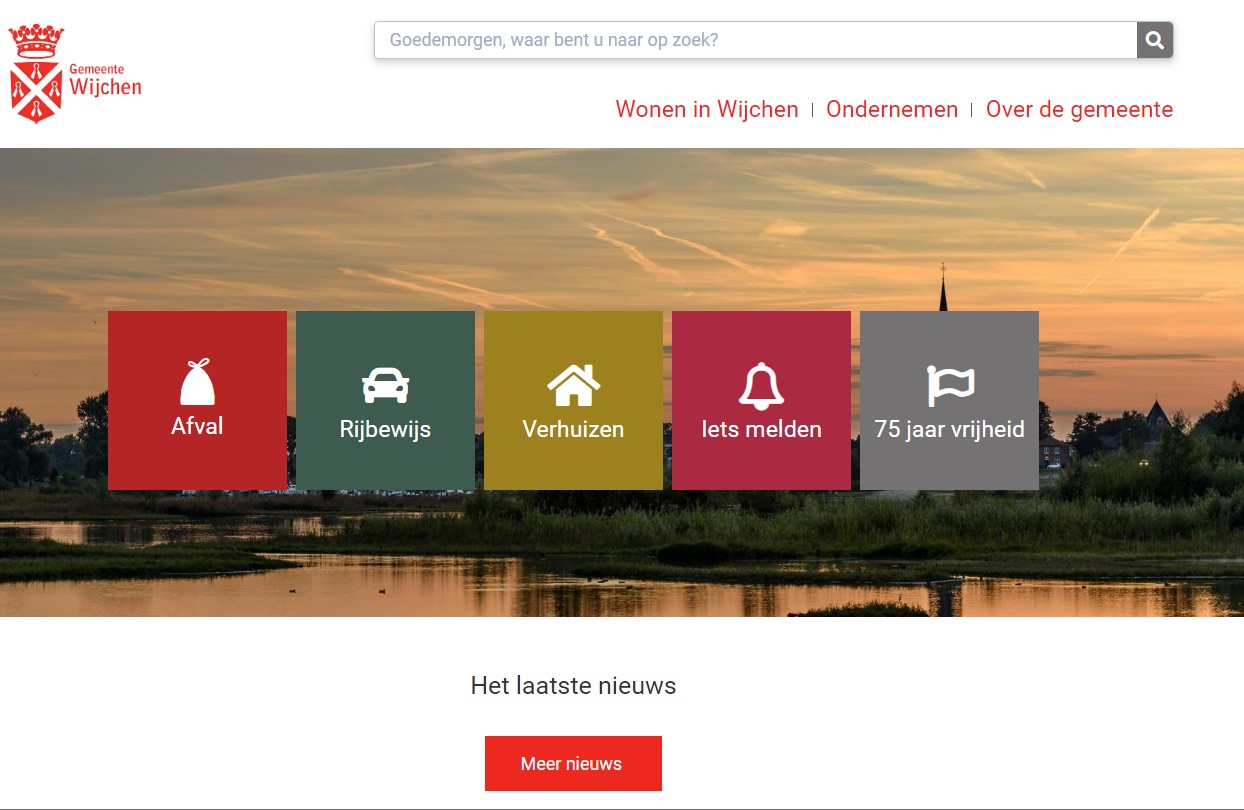Click the bell icon on Iets melden
Image resolution: width=1244 pixels, height=810 pixels.
click(x=761, y=385)
